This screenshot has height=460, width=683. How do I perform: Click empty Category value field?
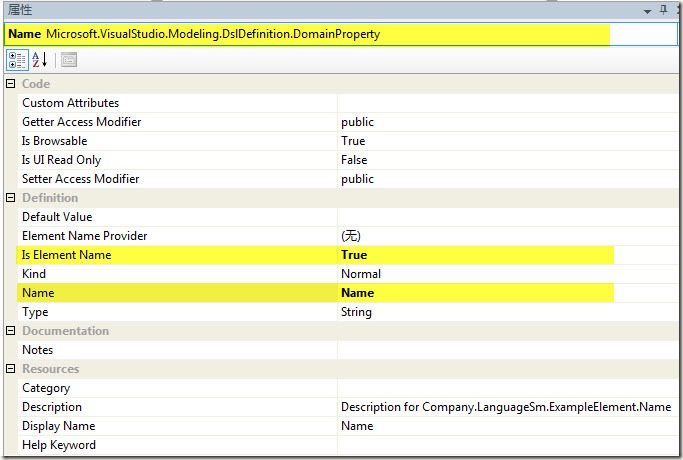tap(507, 388)
